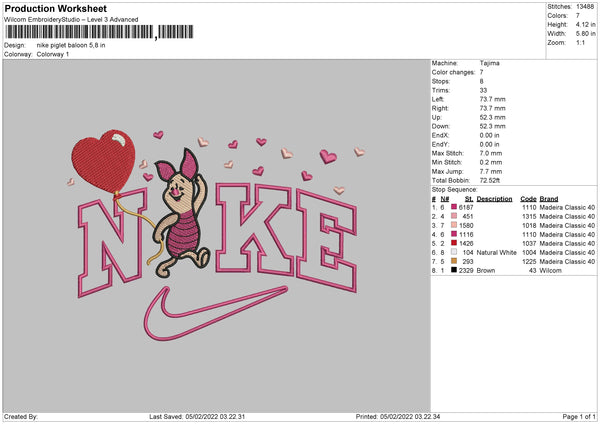Screen dimensions: 600x424
Task: Select the Zoom value 1:1
Action: [580, 42]
